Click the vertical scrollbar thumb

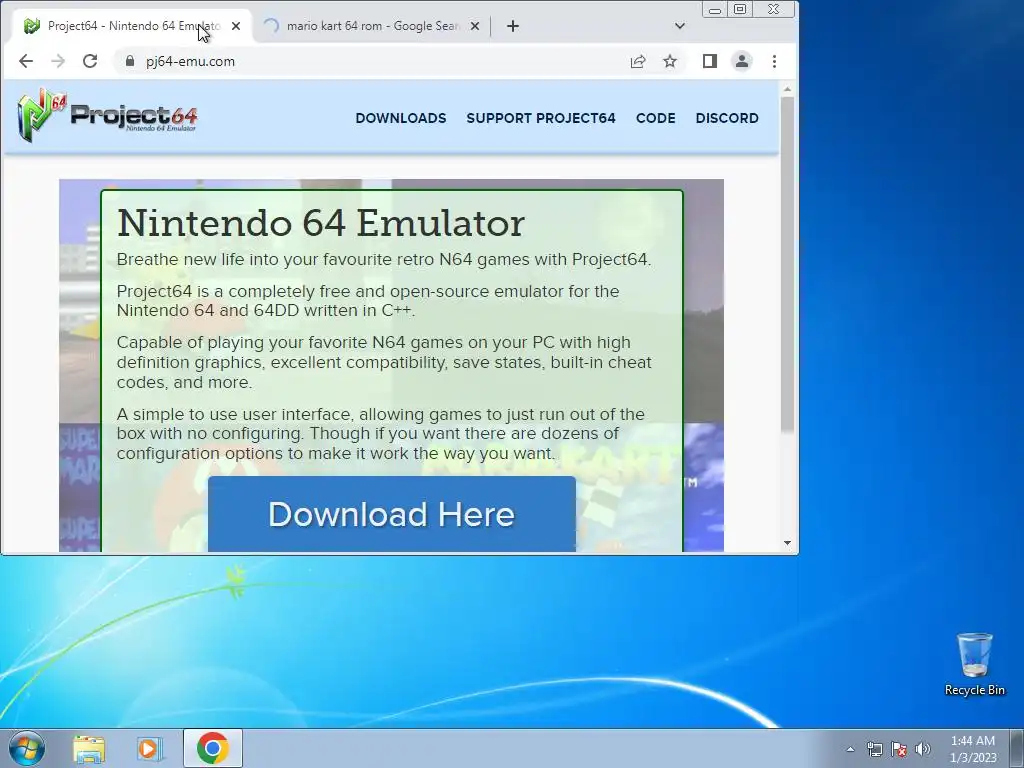[x=787, y=264]
